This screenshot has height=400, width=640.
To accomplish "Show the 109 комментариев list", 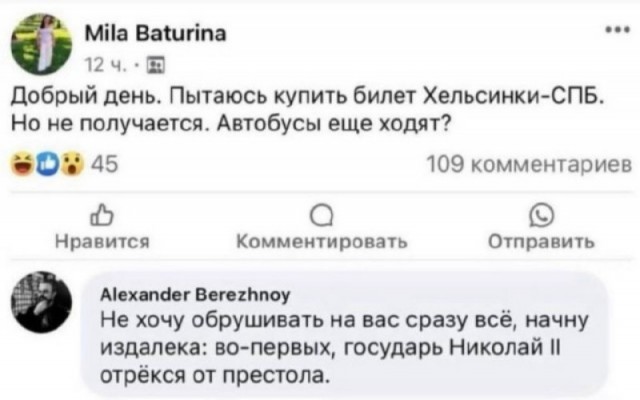I will 528,165.
